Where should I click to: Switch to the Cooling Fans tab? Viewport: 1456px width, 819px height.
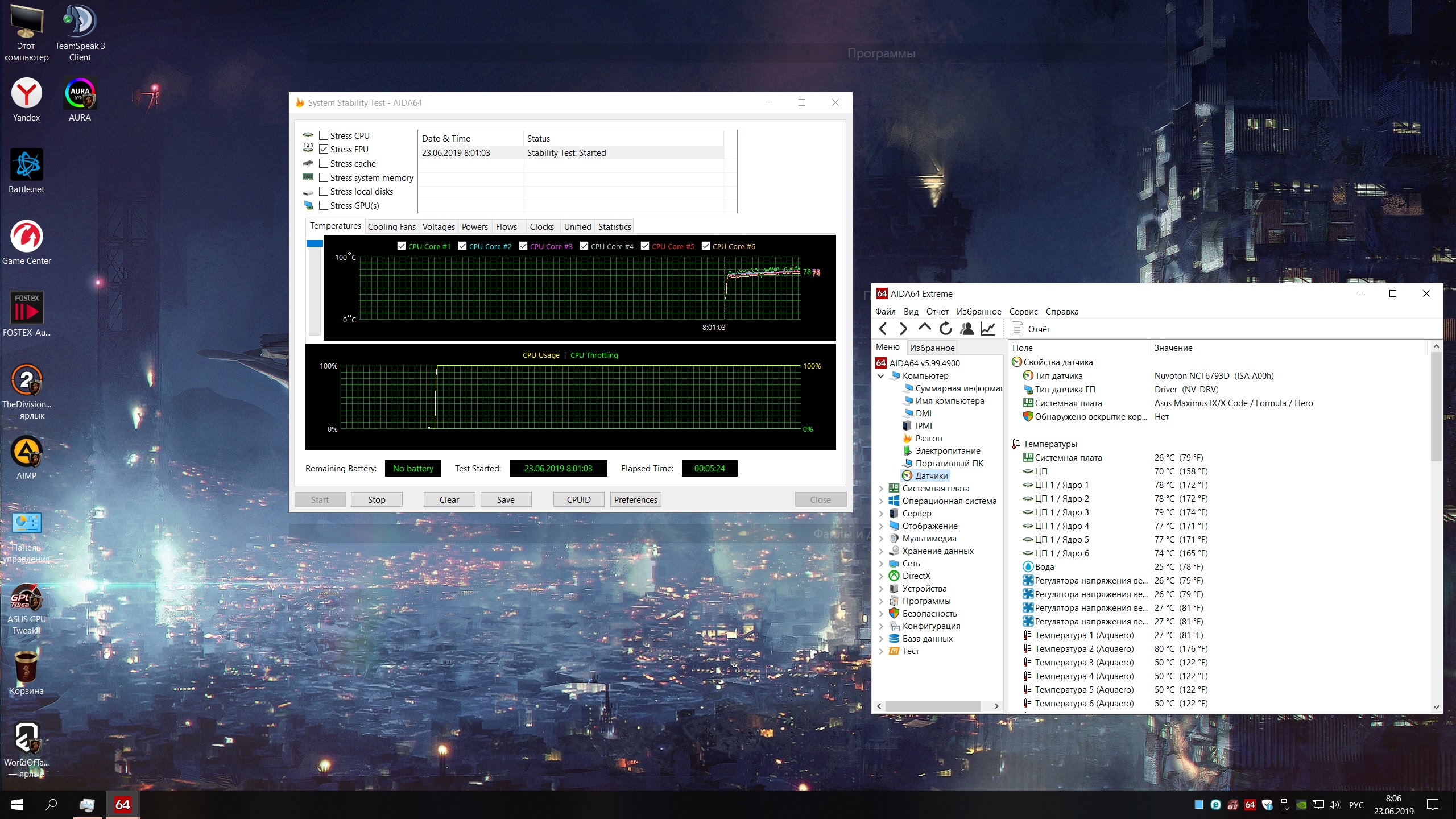point(391,227)
